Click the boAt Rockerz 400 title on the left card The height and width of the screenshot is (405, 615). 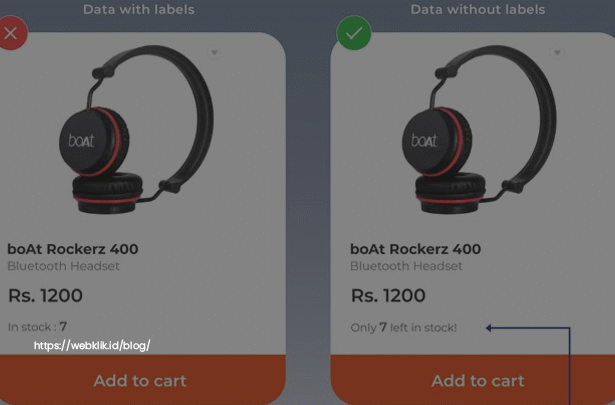[73, 249]
